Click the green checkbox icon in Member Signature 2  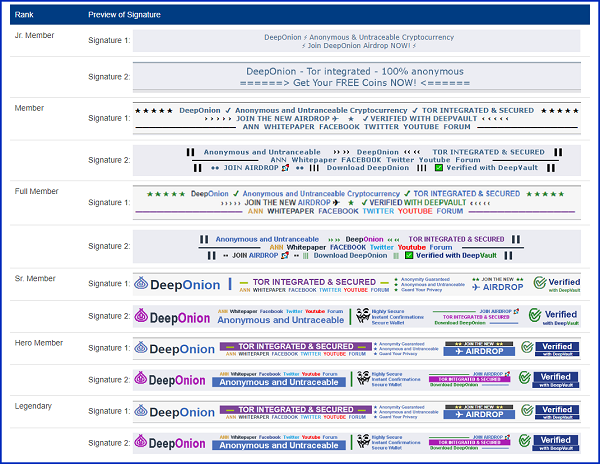(x=439, y=168)
